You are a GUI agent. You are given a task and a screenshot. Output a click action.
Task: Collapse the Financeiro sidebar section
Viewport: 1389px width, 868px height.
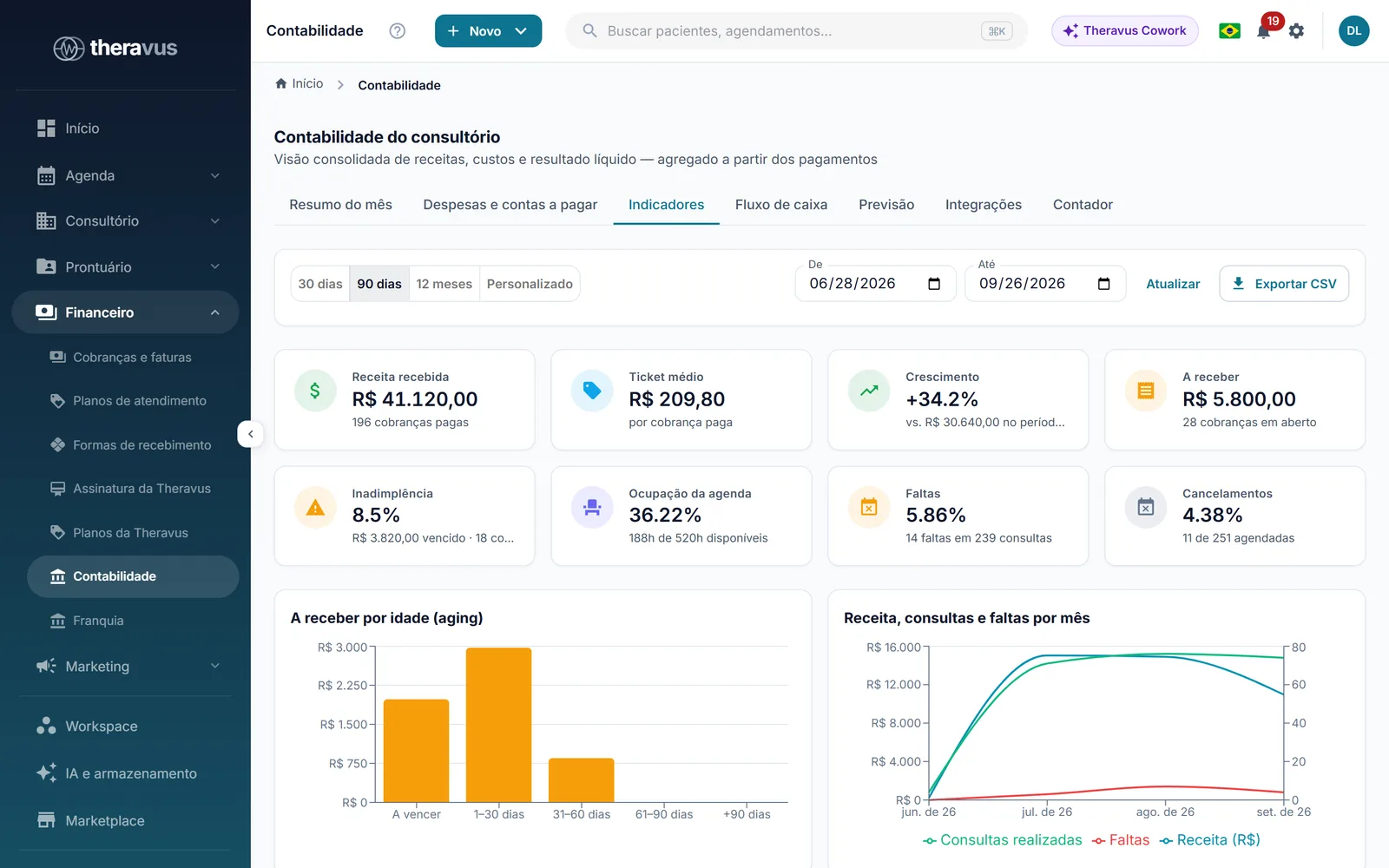click(125, 312)
